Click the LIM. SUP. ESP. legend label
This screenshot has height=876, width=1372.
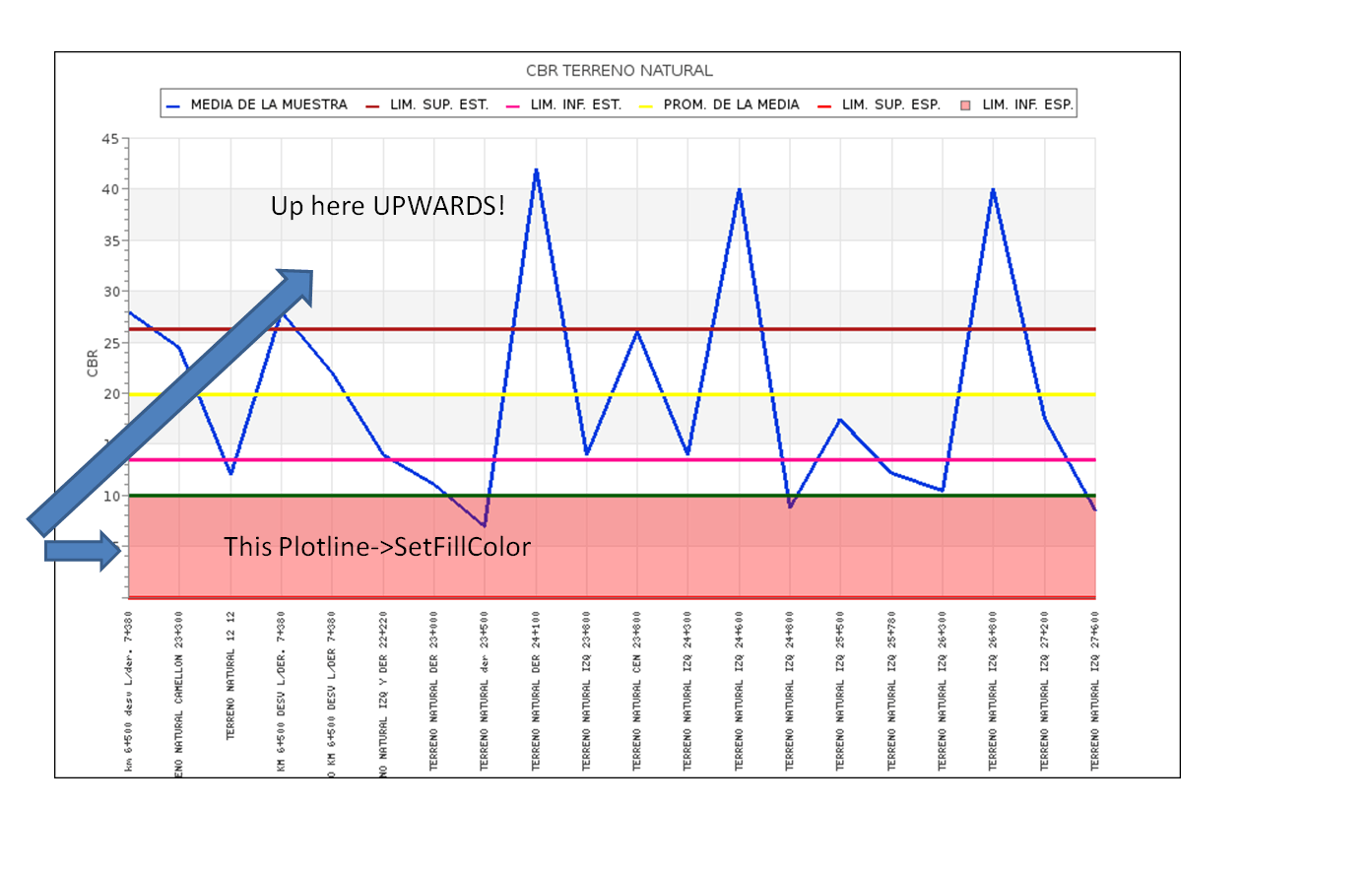click(x=891, y=104)
